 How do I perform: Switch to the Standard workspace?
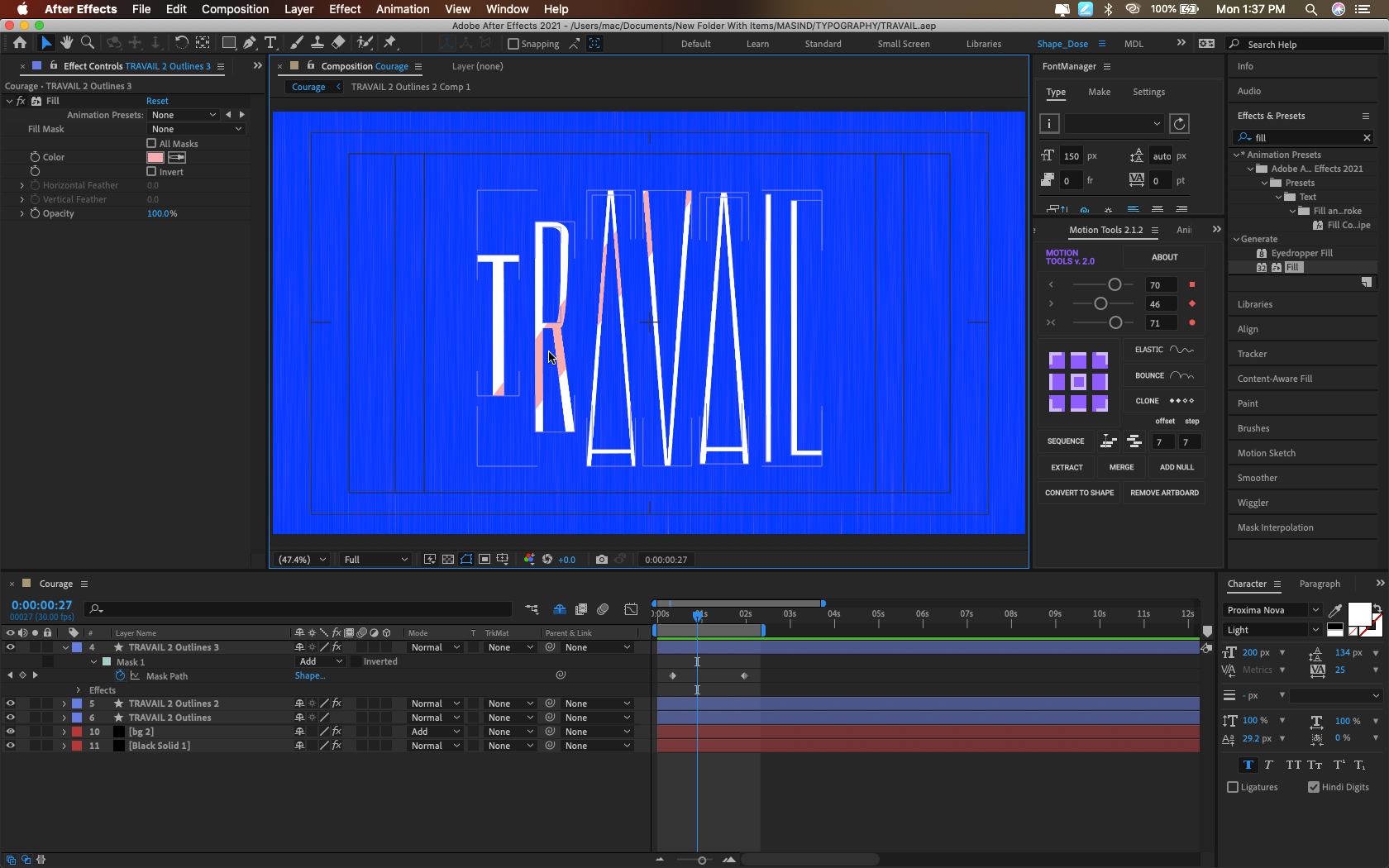tap(823, 44)
